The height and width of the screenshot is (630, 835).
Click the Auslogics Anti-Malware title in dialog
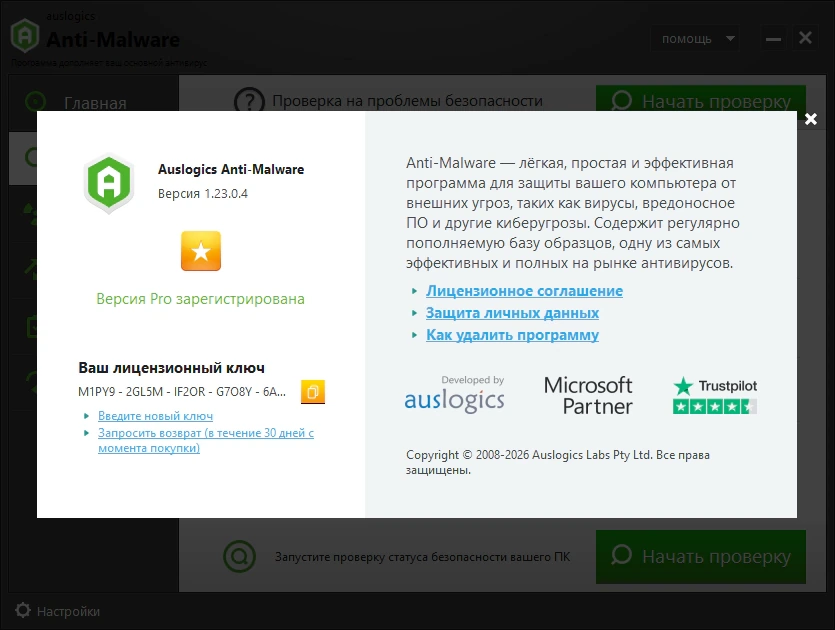point(231,169)
